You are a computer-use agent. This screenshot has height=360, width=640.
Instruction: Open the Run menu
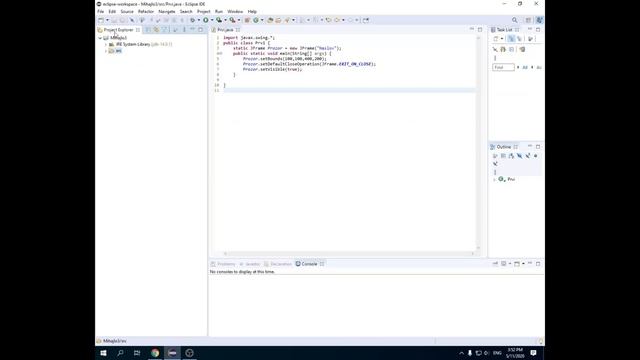[219, 11]
